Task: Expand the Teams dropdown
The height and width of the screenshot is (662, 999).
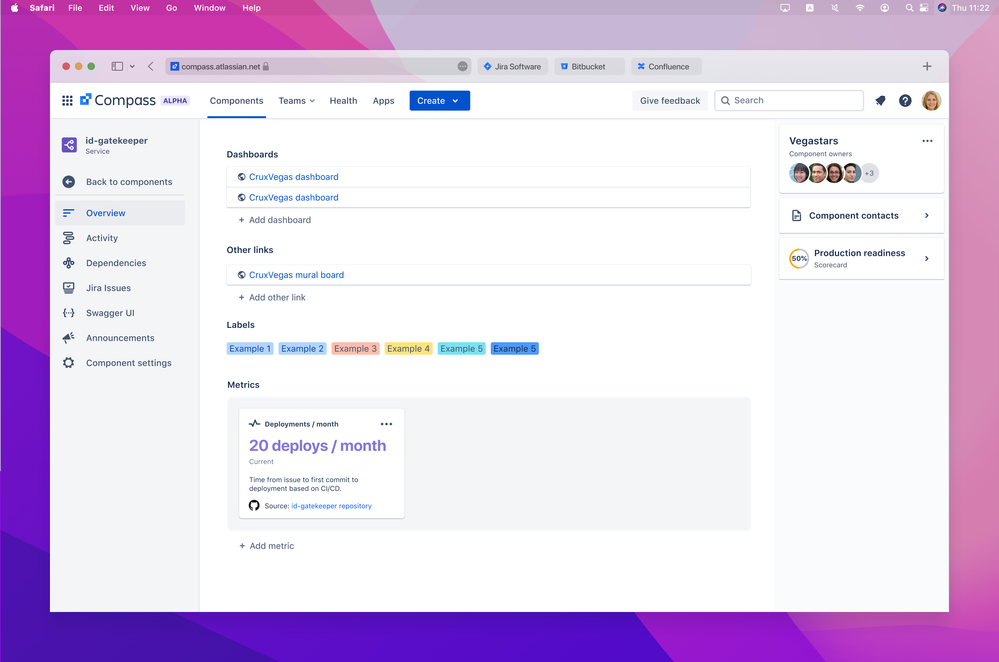Action: pyautogui.click(x=296, y=101)
